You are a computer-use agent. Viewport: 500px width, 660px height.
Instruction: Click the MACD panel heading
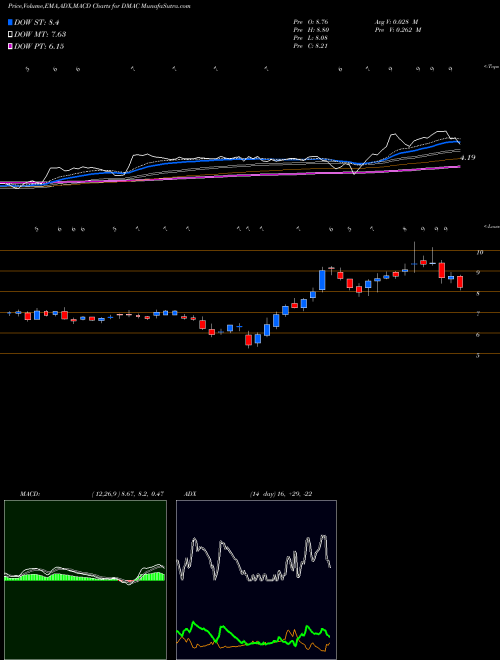coord(29,494)
